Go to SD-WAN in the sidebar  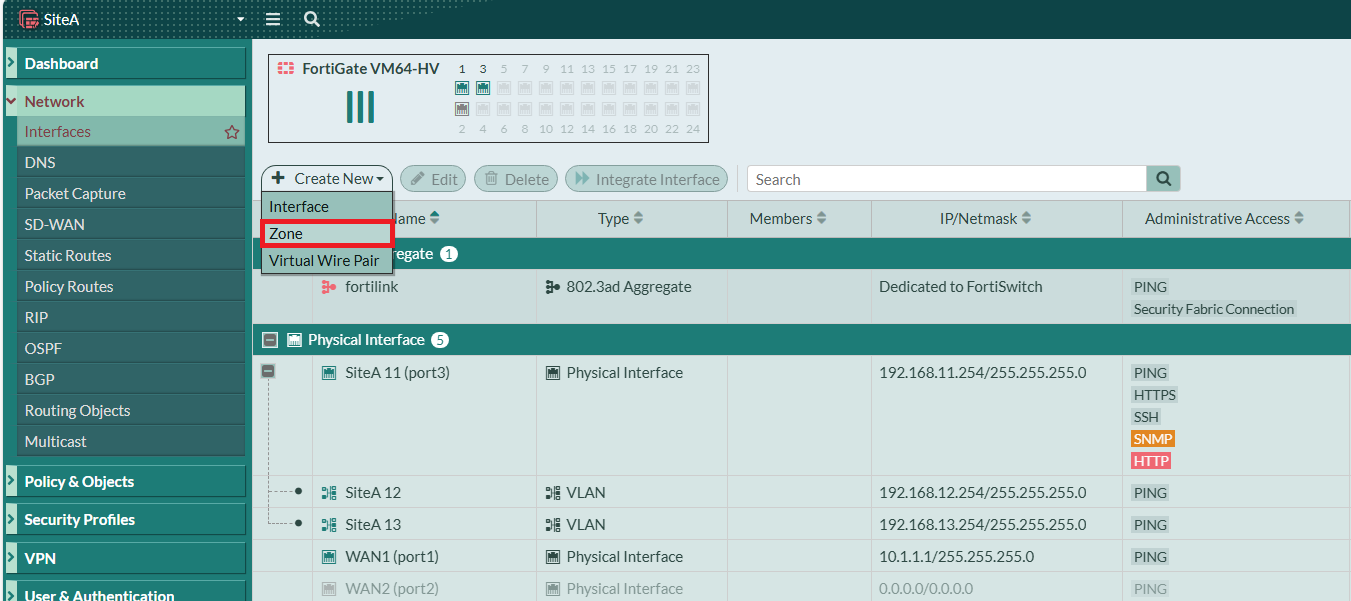pyautogui.click(x=131, y=225)
